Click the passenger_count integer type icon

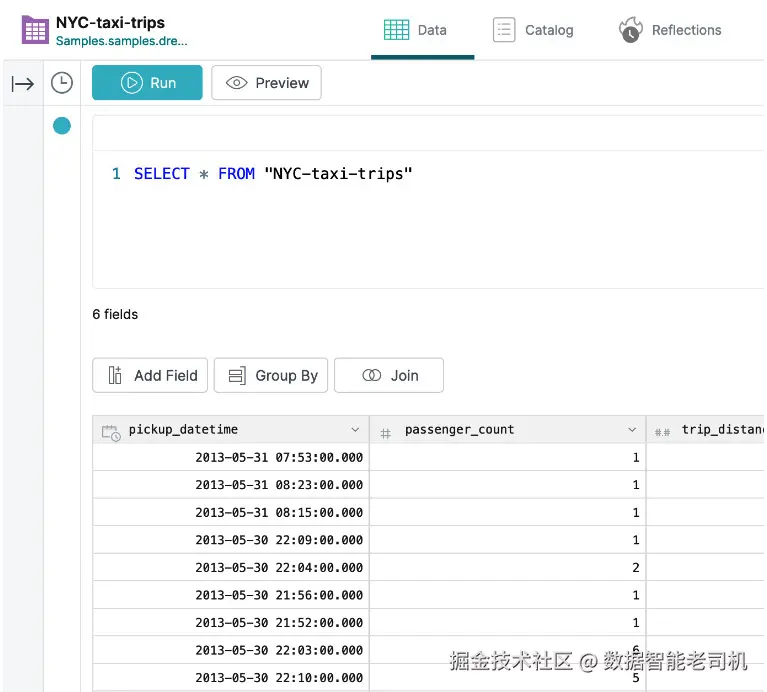(x=385, y=433)
